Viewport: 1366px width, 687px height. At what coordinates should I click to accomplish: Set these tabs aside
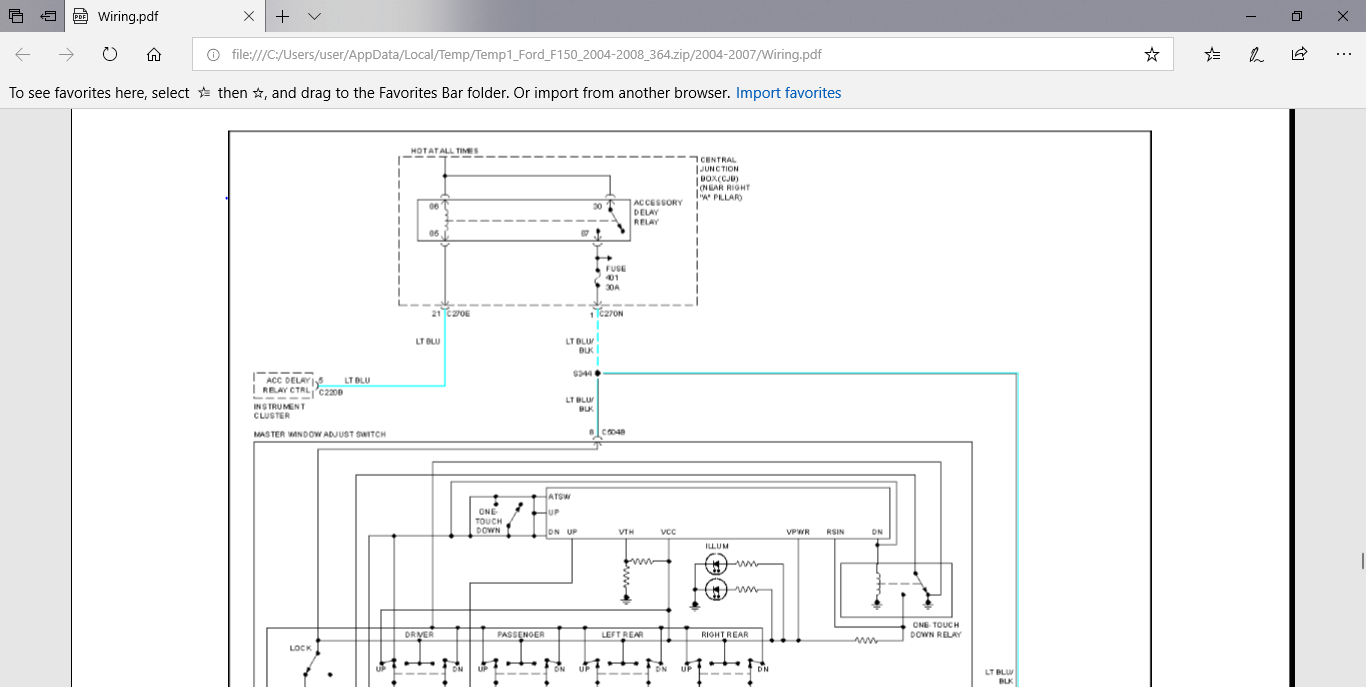(x=48, y=16)
